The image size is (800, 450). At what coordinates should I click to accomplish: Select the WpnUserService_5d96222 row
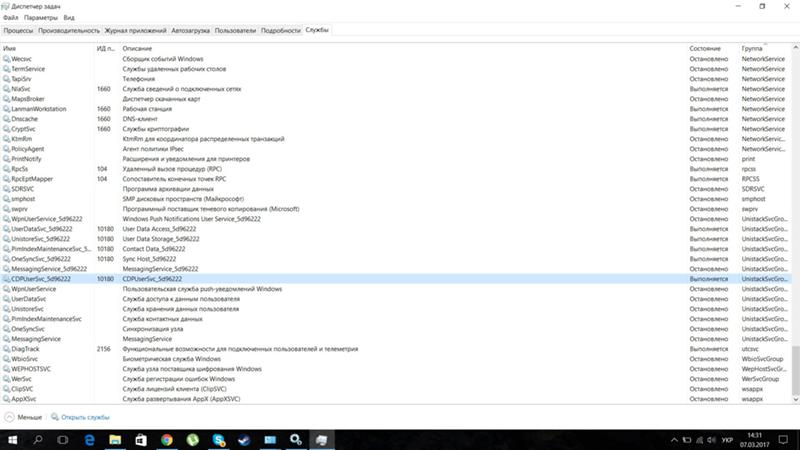396,219
